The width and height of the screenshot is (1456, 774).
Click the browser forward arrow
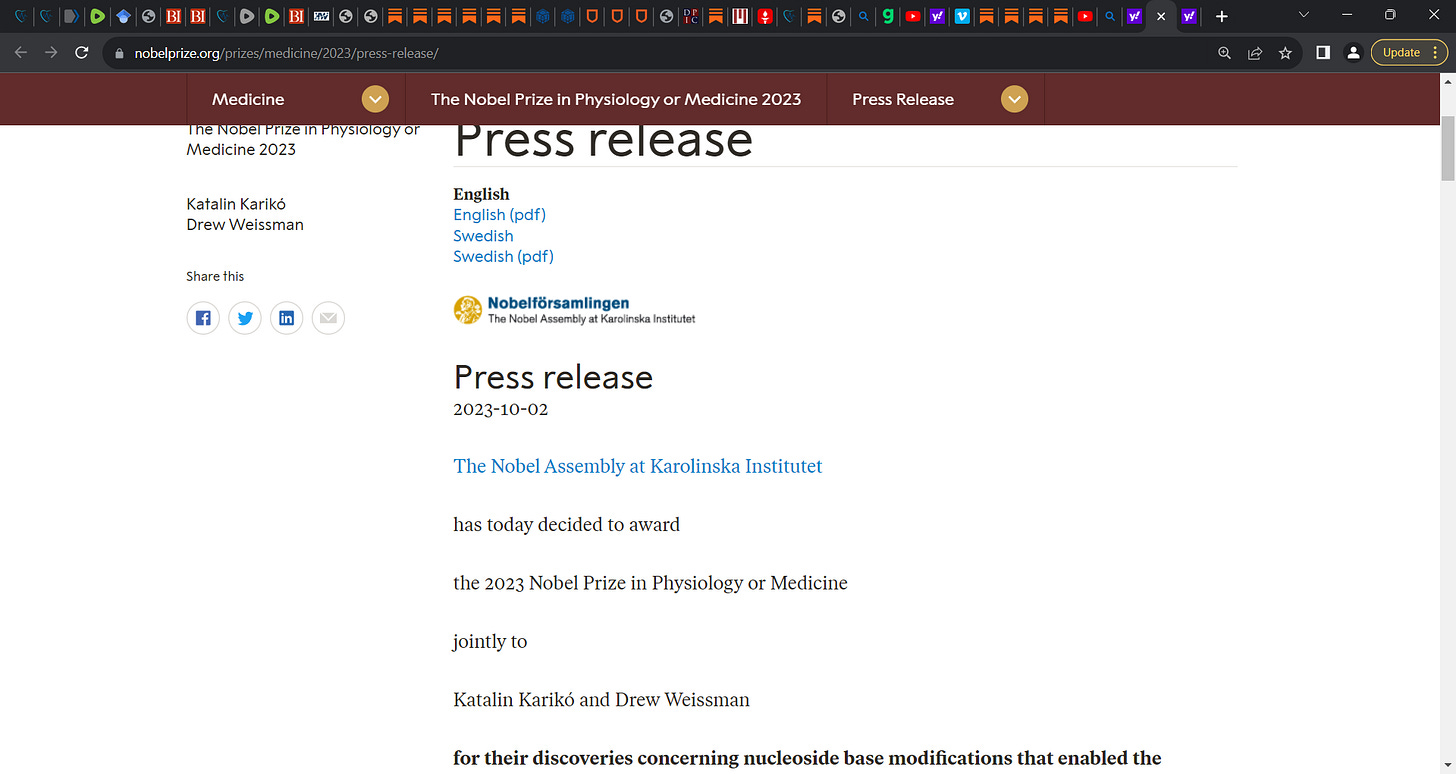(x=51, y=53)
